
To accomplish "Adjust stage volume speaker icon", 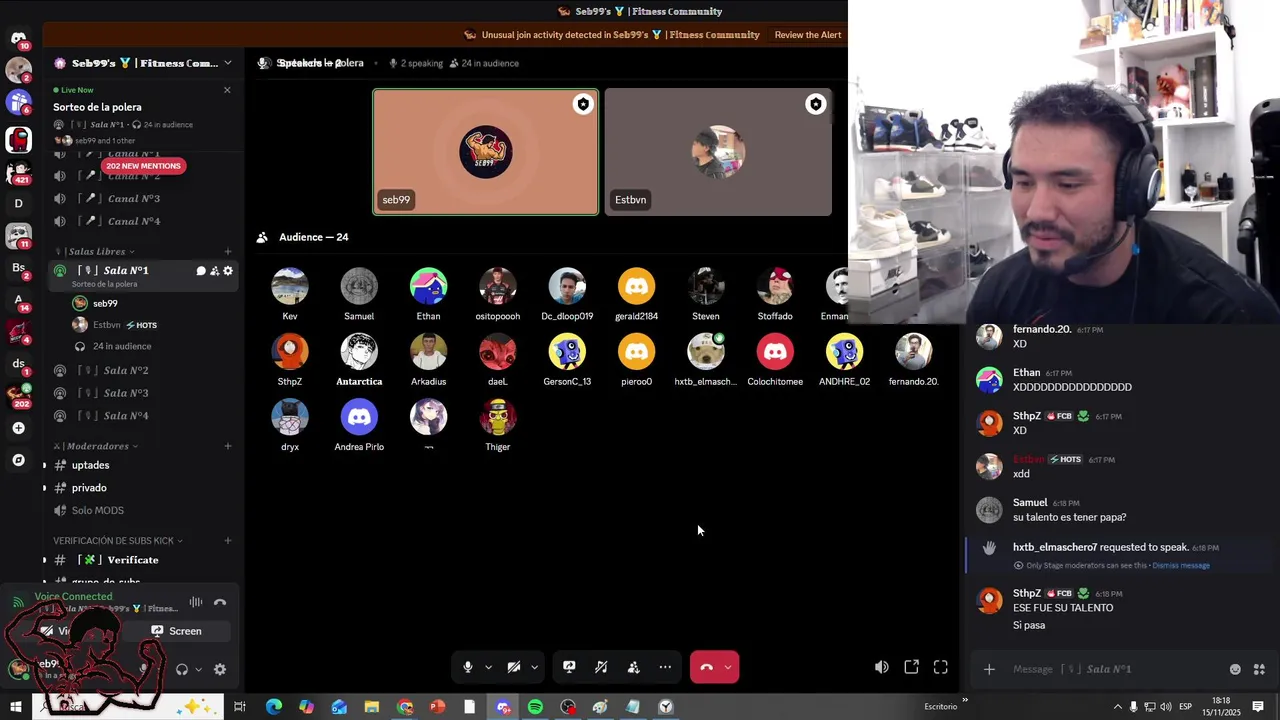I will click(881, 667).
